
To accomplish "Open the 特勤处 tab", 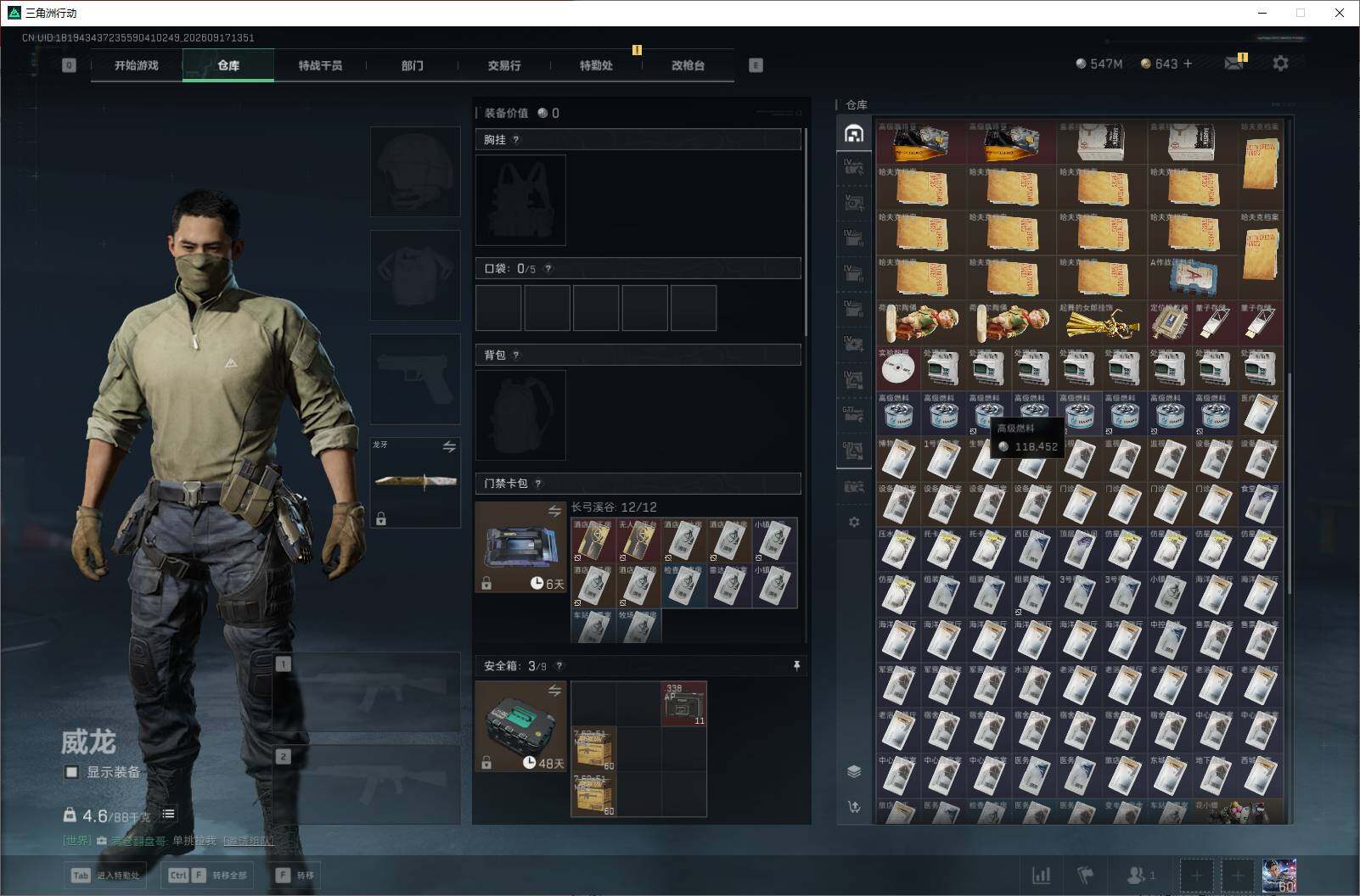I will 596,65.
